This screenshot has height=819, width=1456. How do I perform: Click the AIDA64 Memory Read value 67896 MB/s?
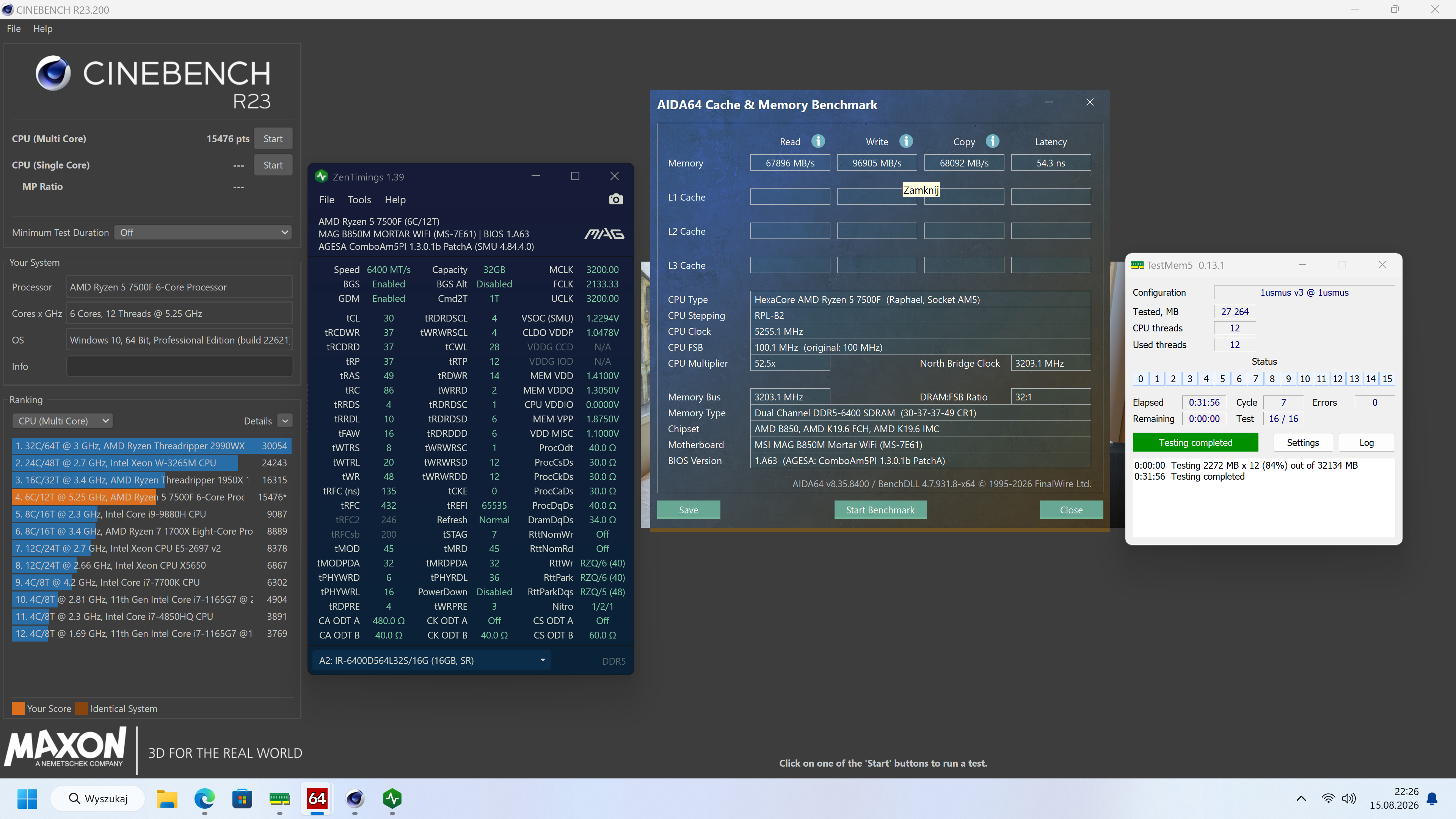[x=790, y=163]
